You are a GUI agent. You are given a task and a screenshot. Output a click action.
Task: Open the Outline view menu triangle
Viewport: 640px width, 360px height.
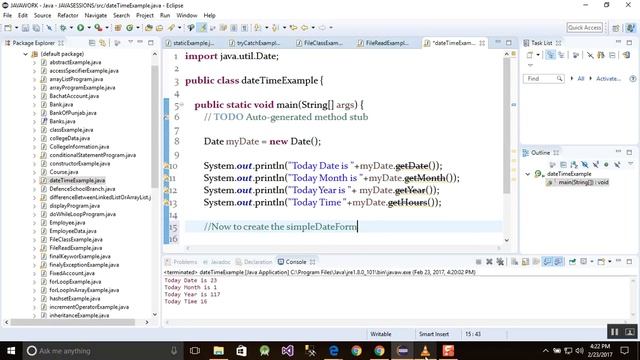point(630,164)
